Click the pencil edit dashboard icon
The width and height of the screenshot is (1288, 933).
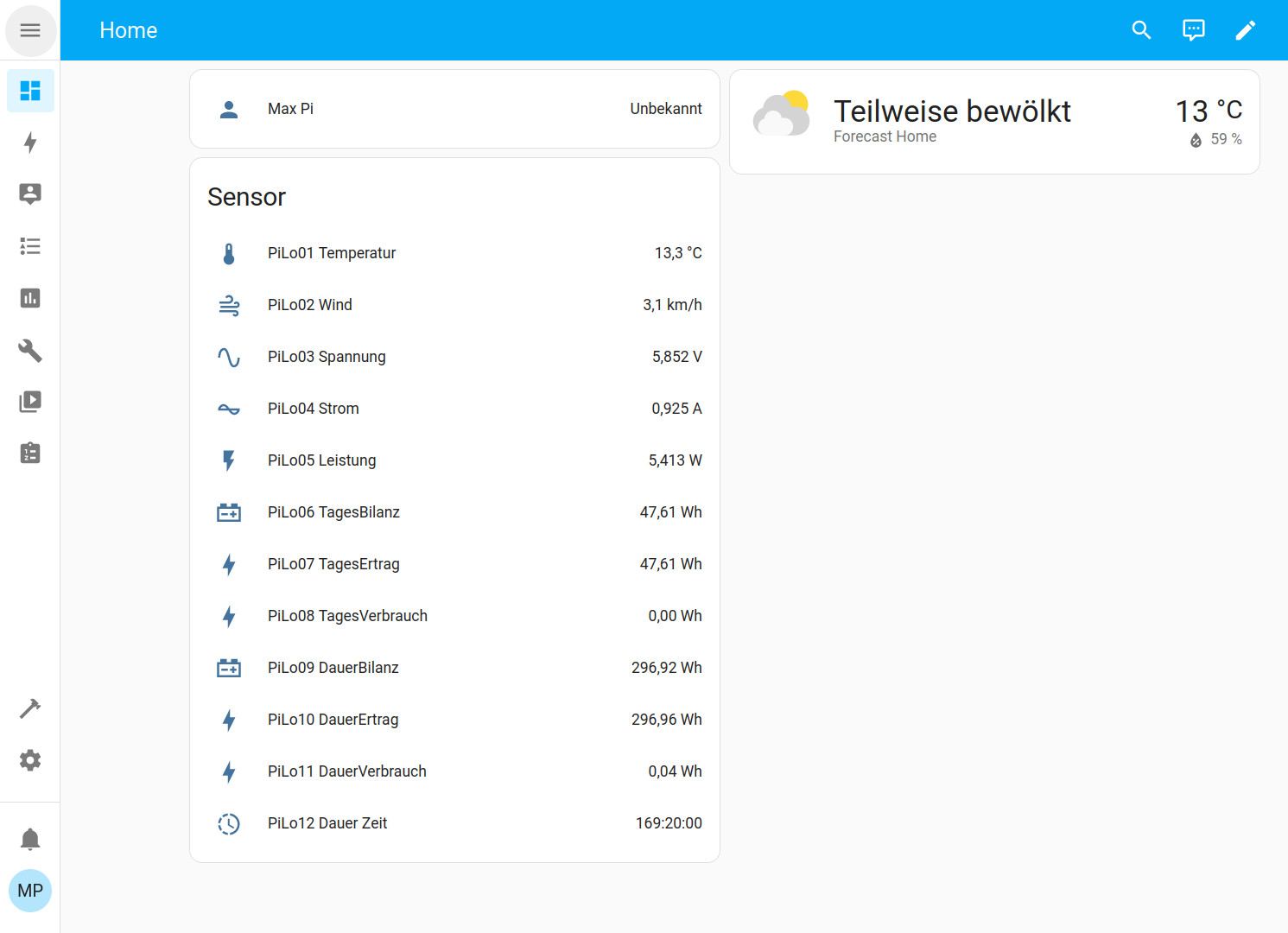point(1246,30)
